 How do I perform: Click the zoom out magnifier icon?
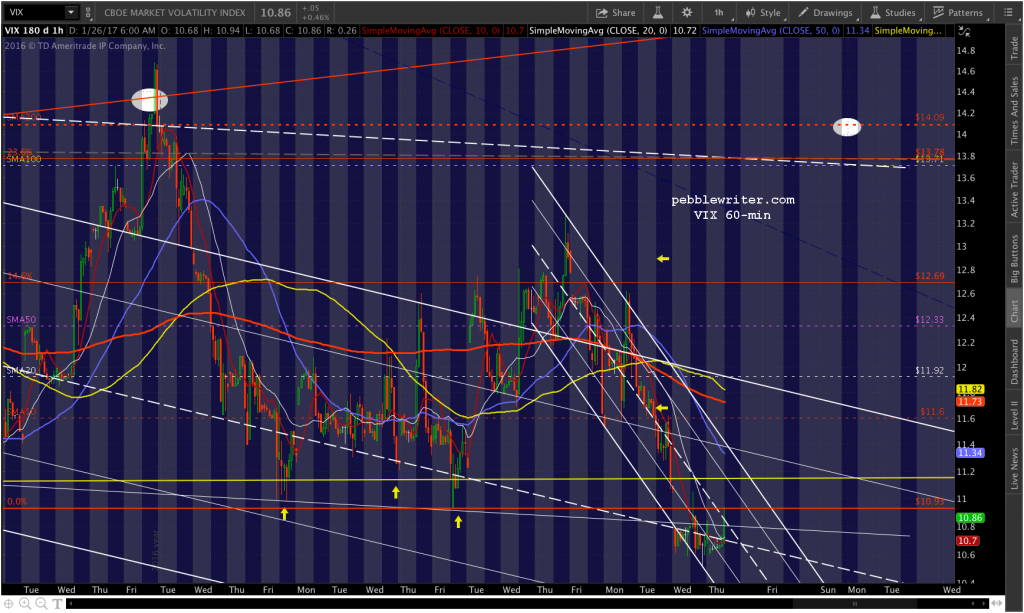(41, 604)
